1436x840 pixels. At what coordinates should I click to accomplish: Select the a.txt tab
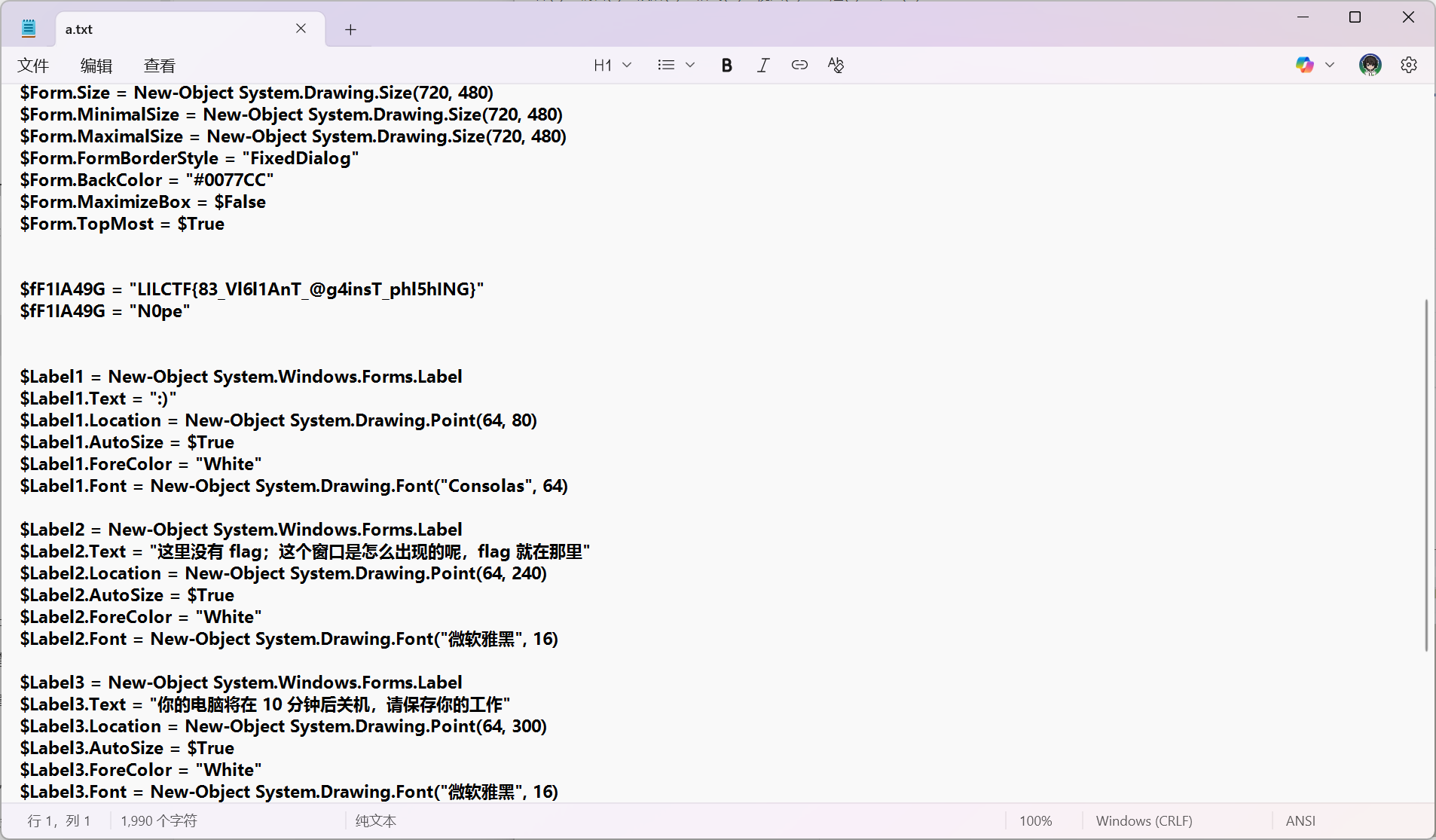(x=151, y=29)
